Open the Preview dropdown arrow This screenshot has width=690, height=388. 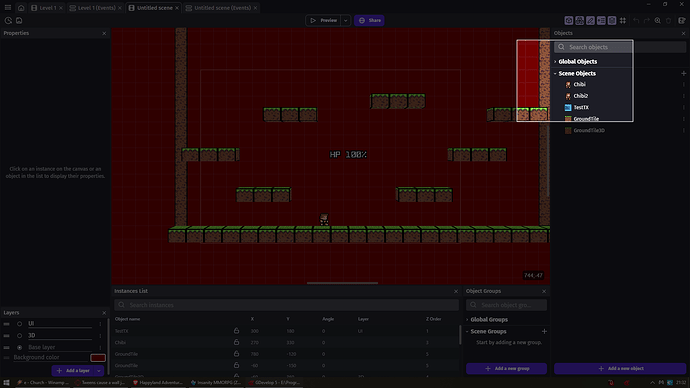(345, 20)
